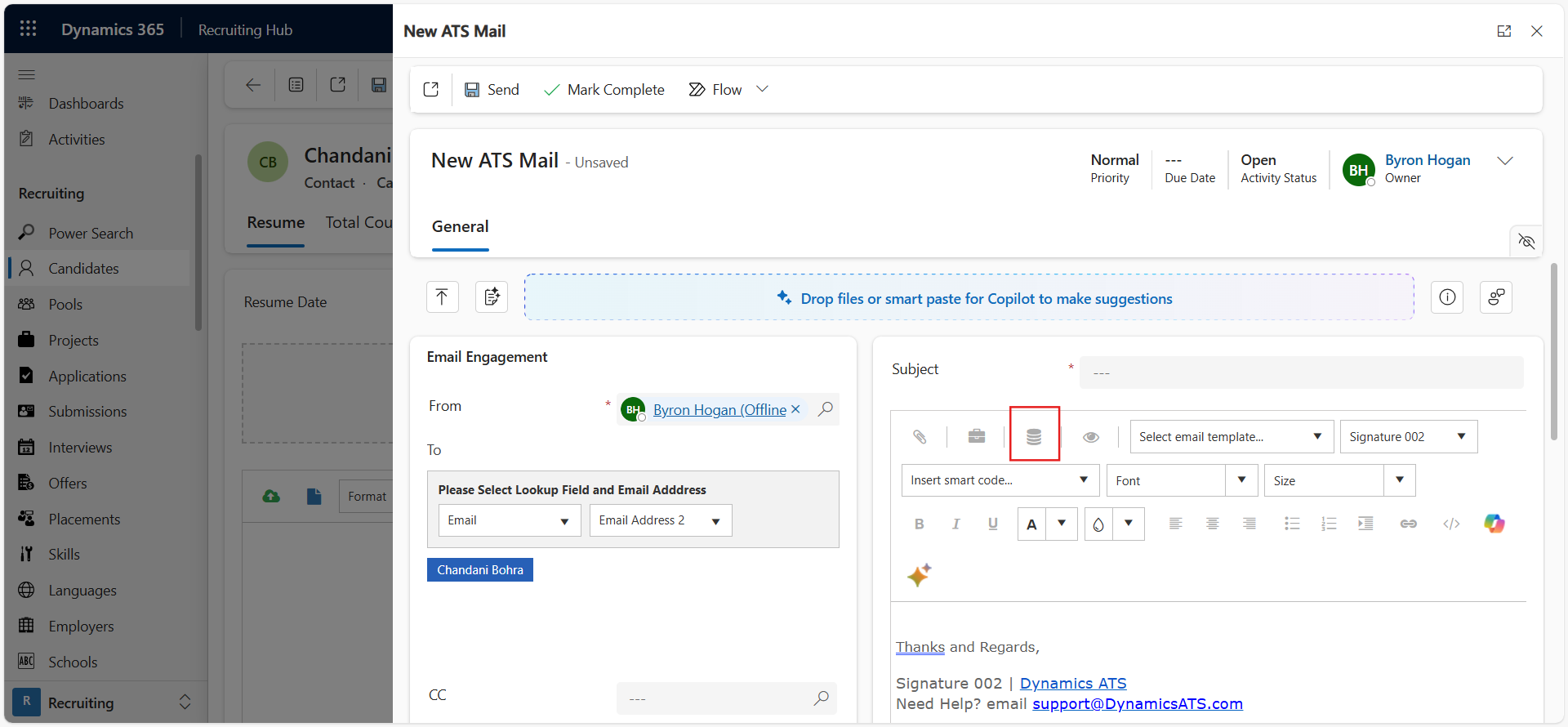This screenshot has width=1568, height=727.
Task: Click the background color droplet button
Action: 1098,524
